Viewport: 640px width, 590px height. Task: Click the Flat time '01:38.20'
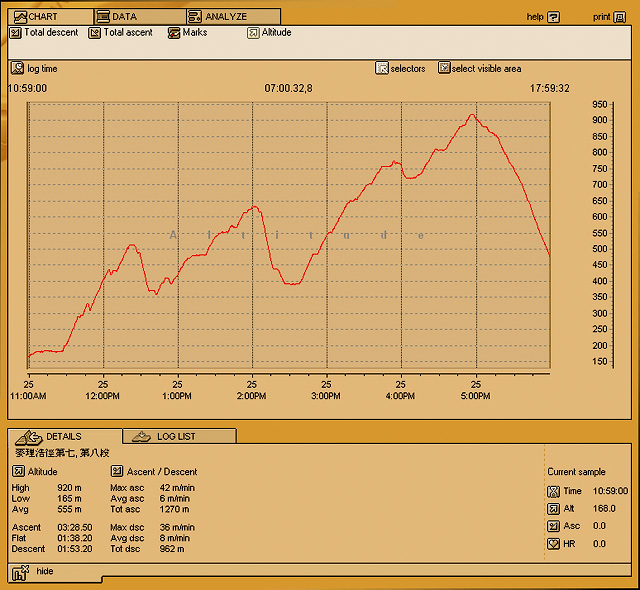75,538
